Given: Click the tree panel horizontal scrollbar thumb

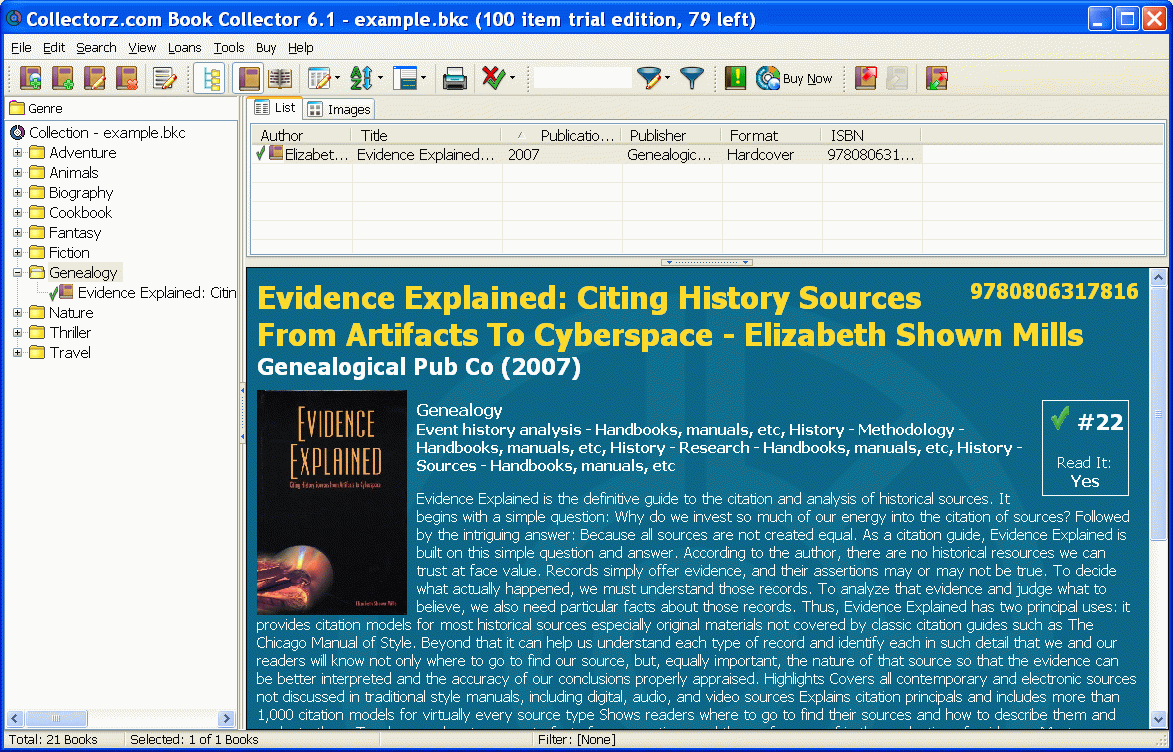Looking at the screenshot, I should coord(55,718).
